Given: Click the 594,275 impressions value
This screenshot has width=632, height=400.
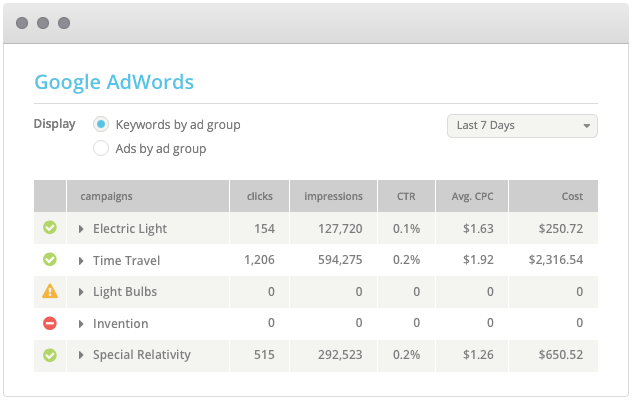Looking at the screenshot, I should coord(340,260).
